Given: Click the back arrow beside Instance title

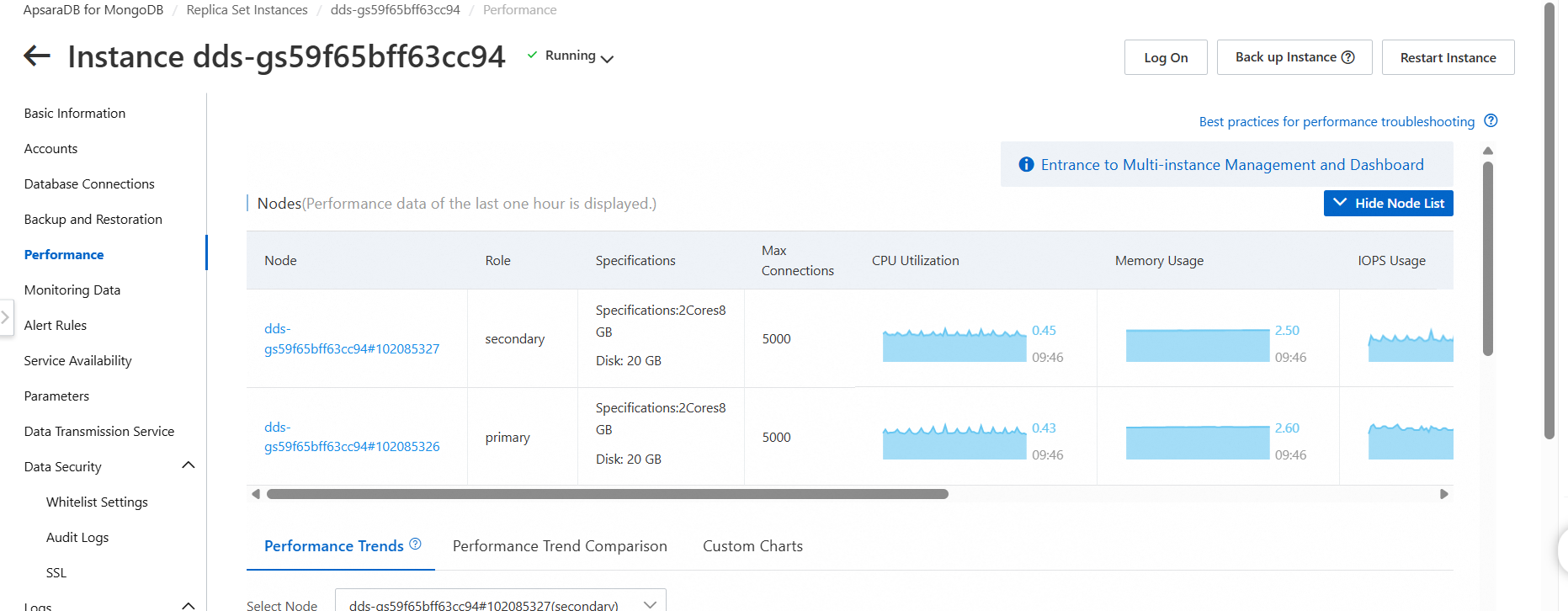Looking at the screenshot, I should (37, 56).
